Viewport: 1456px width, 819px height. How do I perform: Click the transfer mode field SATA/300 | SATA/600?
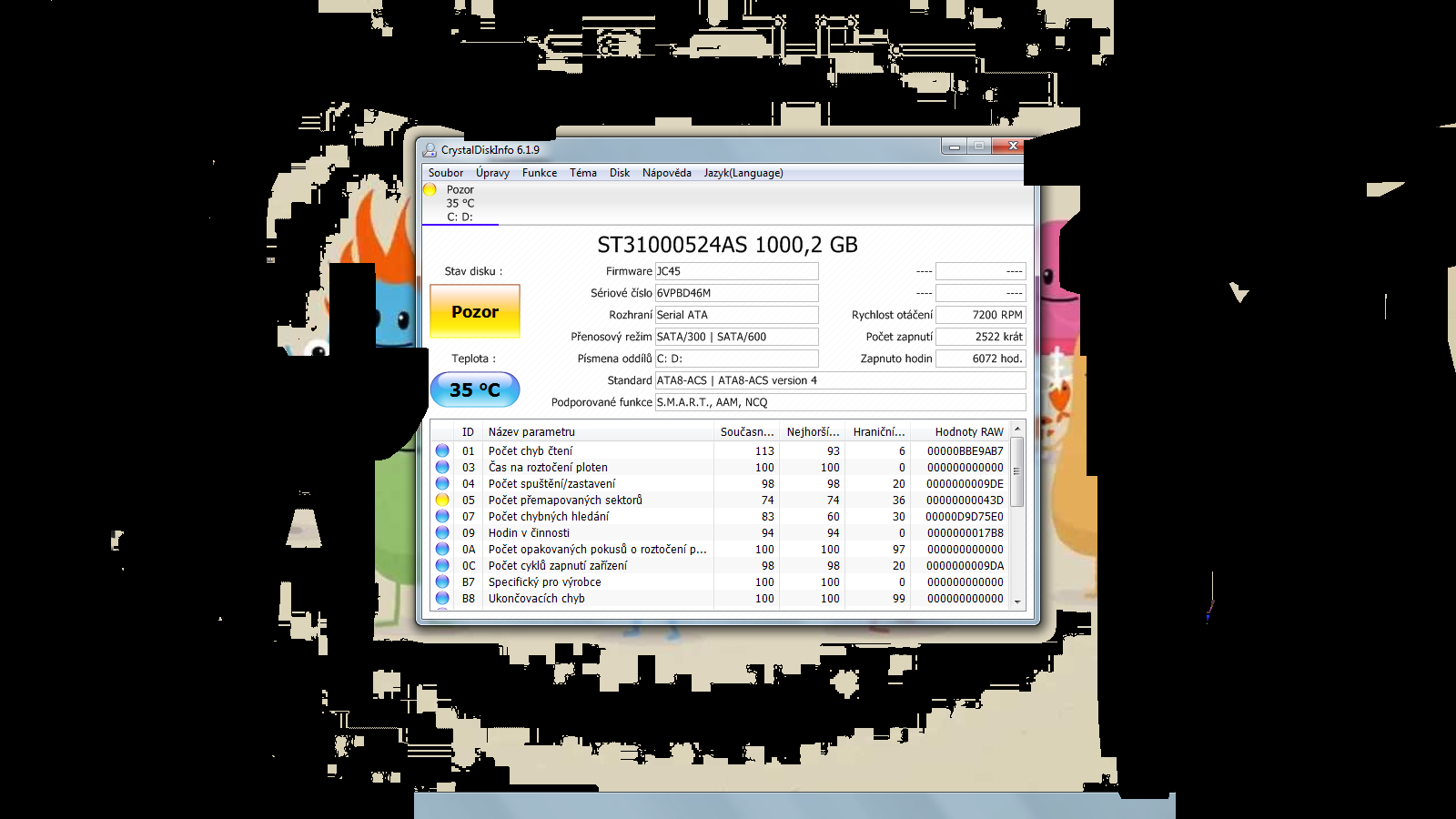point(736,337)
